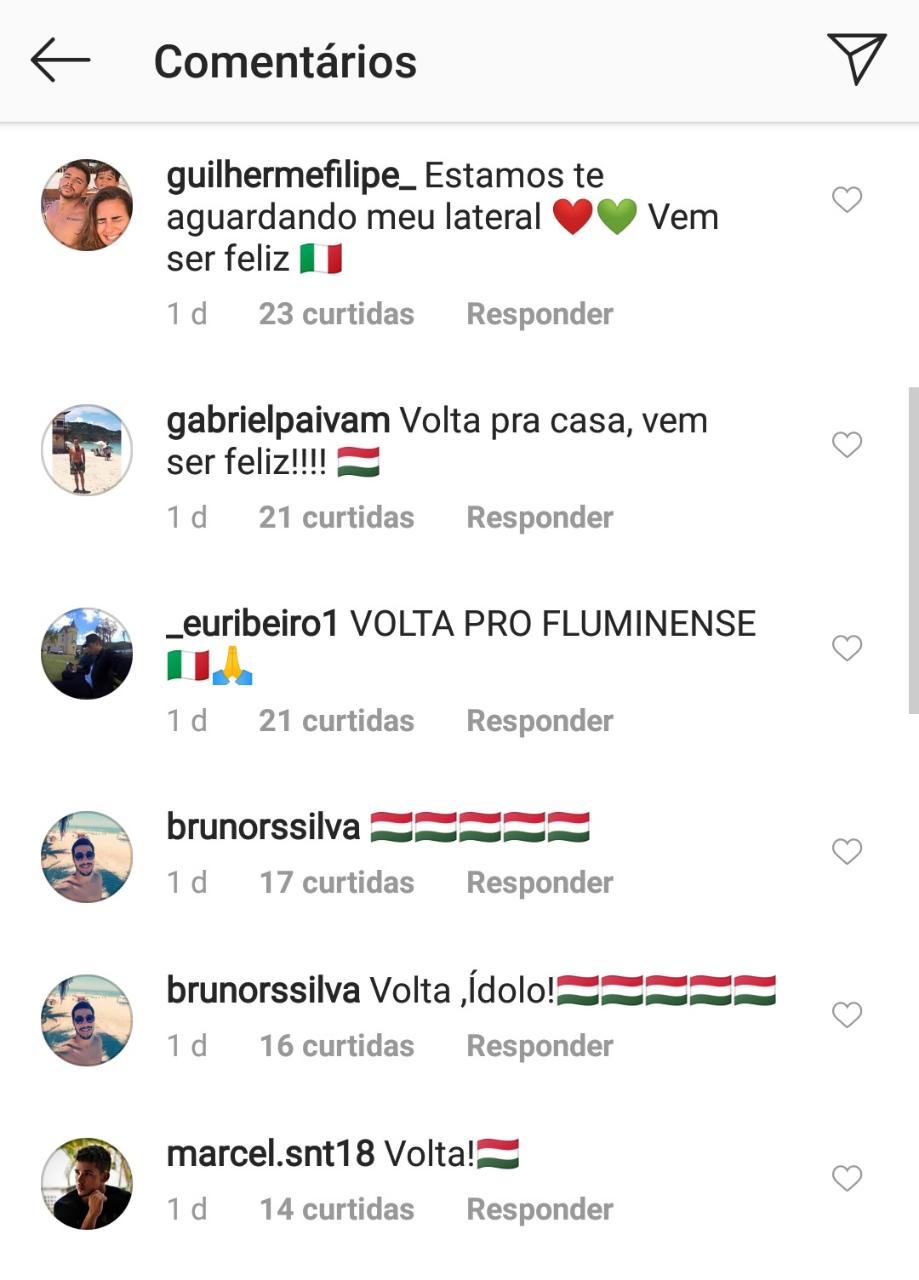Tap heart on brunorssilva's flags-only comment
Image resolution: width=919 pixels, height=1280 pixels.
(847, 852)
